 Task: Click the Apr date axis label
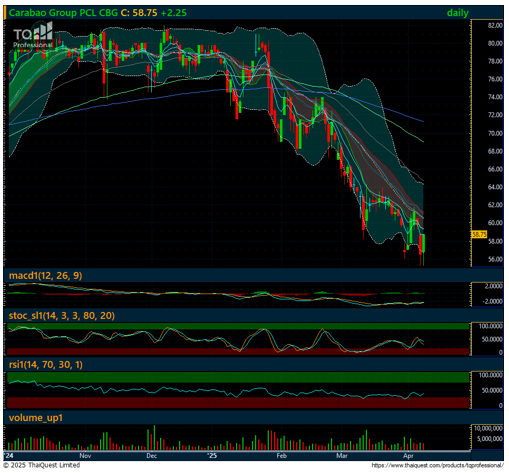click(x=408, y=456)
